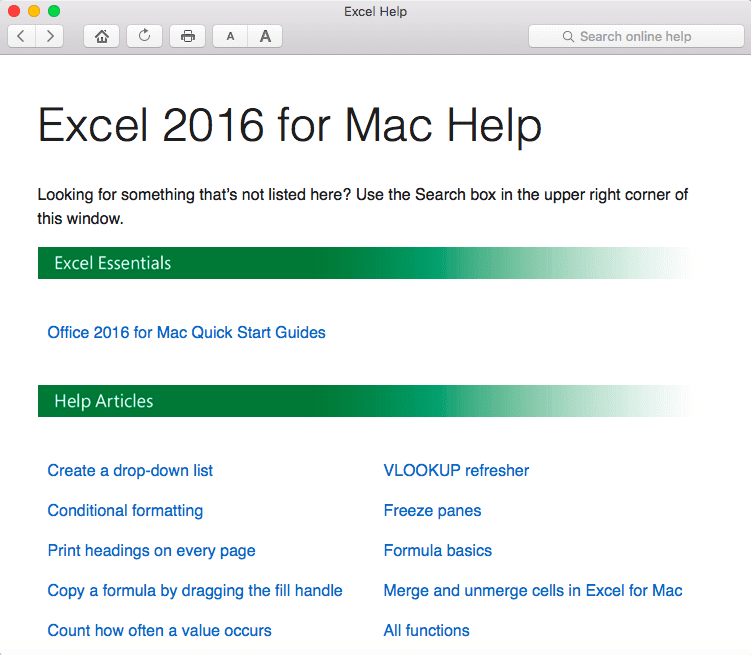Open Merge and unmerge cells article
751x655 pixels.
pos(532,590)
